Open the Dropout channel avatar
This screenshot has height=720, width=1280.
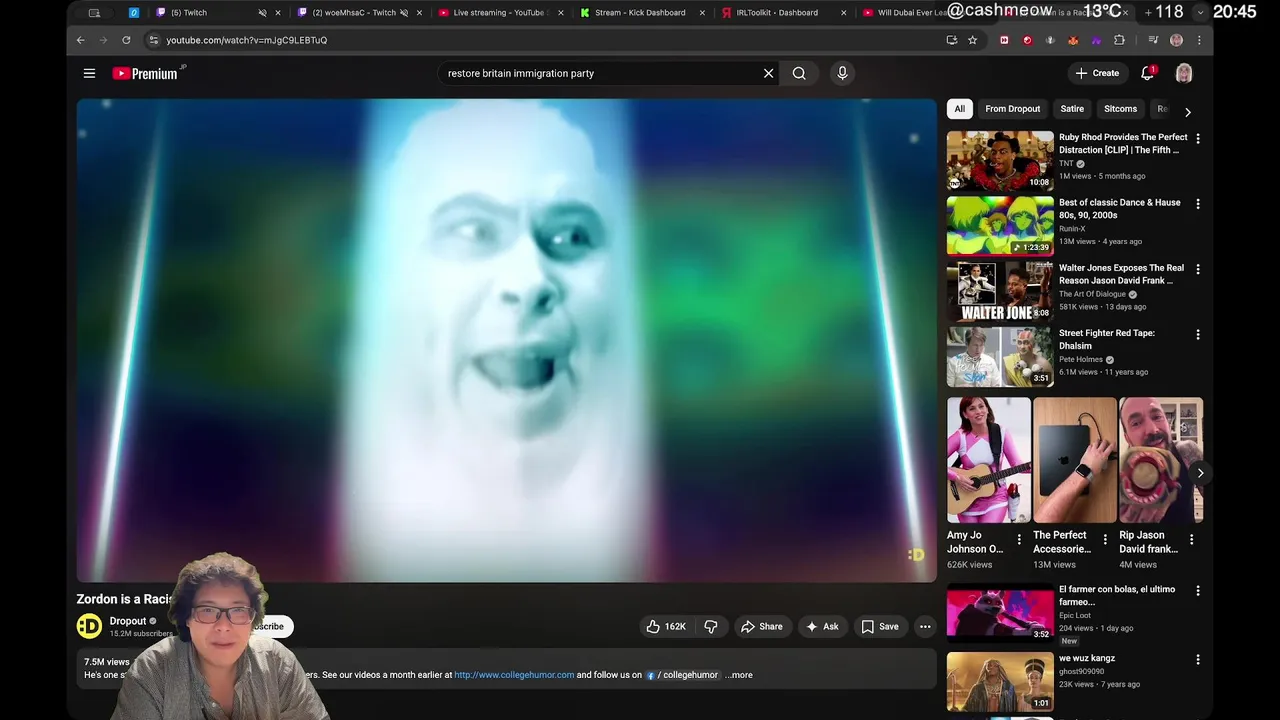click(x=89, y=626)
